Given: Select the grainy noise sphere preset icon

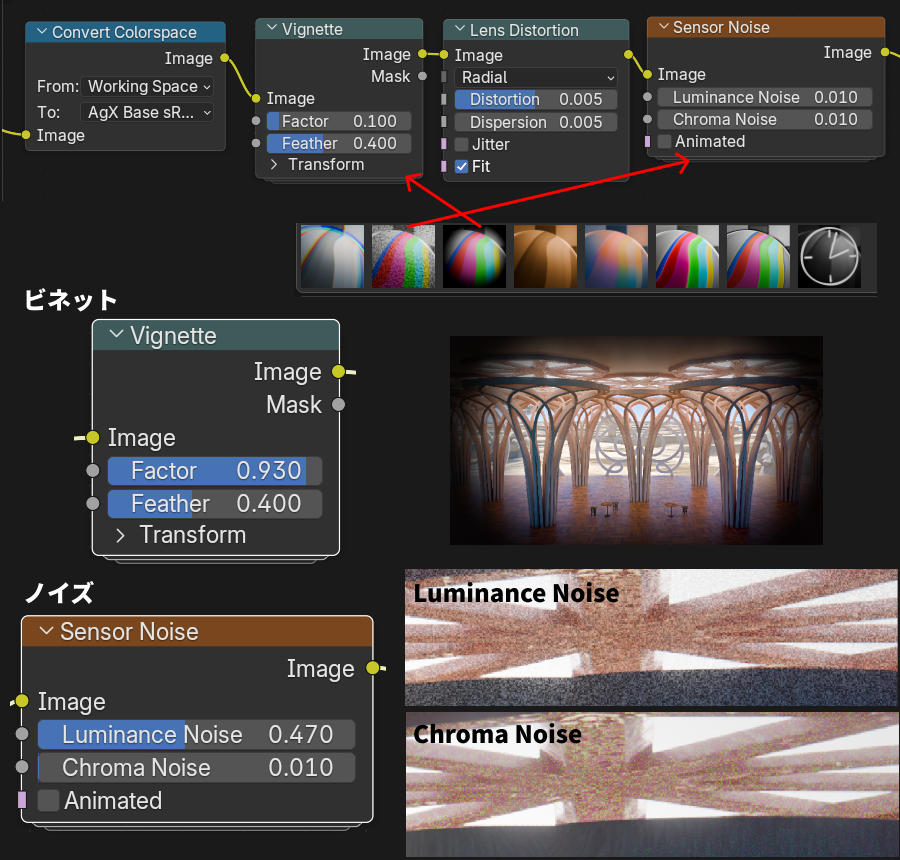Looking at the screenshot, I should coord(402,256).
